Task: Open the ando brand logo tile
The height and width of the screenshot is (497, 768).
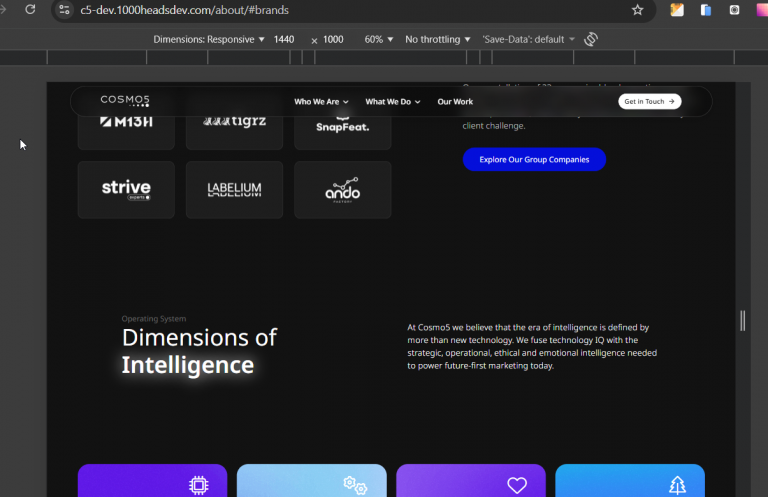Action: coord(343,189)
